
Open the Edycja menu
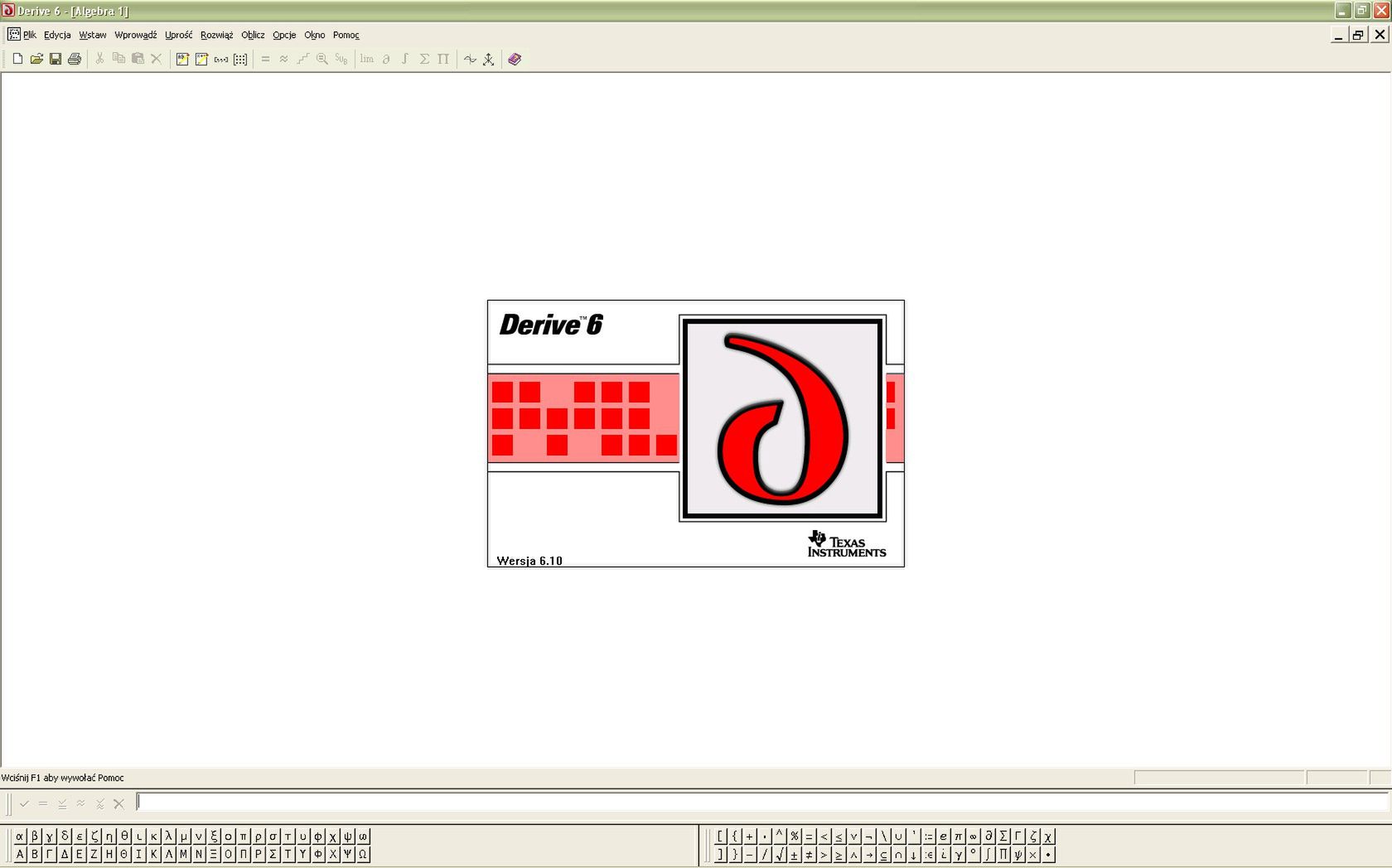point(57,35)
